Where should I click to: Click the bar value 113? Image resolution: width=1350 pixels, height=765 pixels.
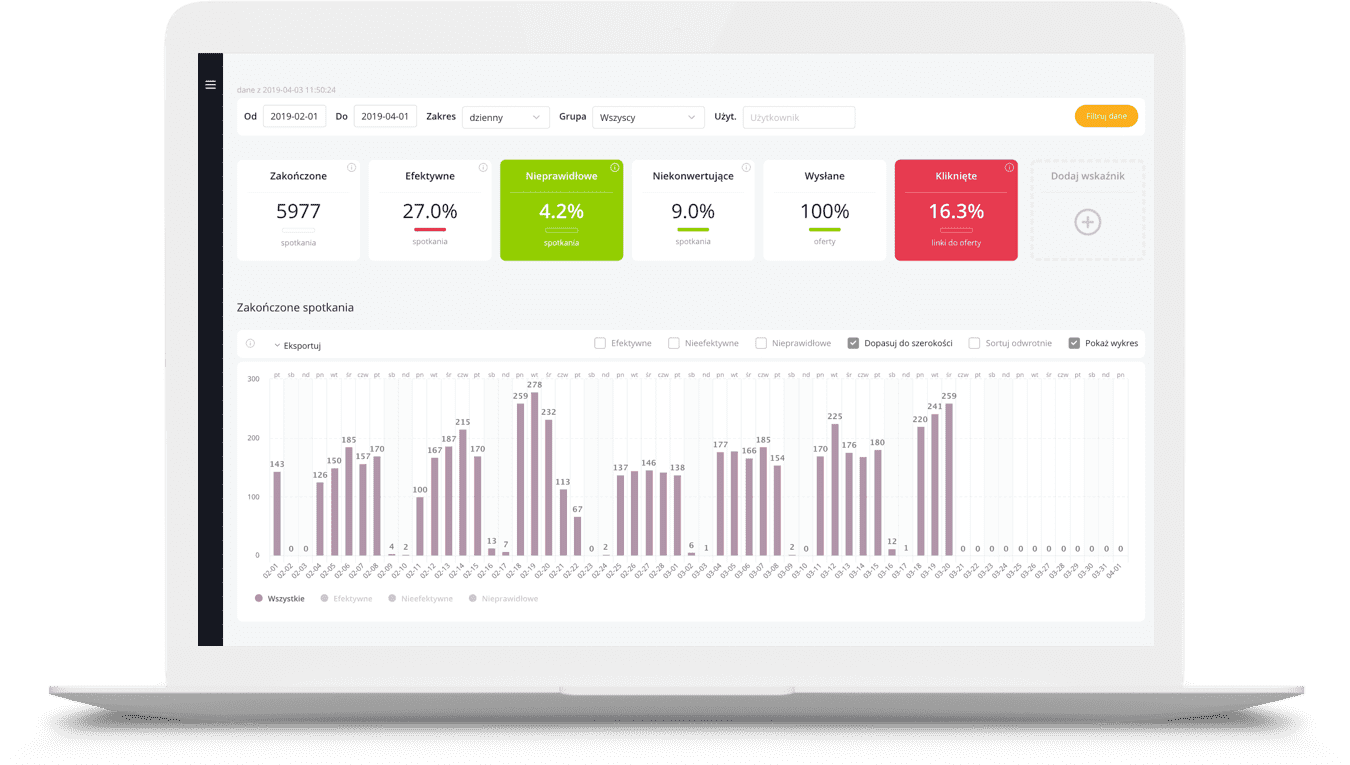(563, 482)
